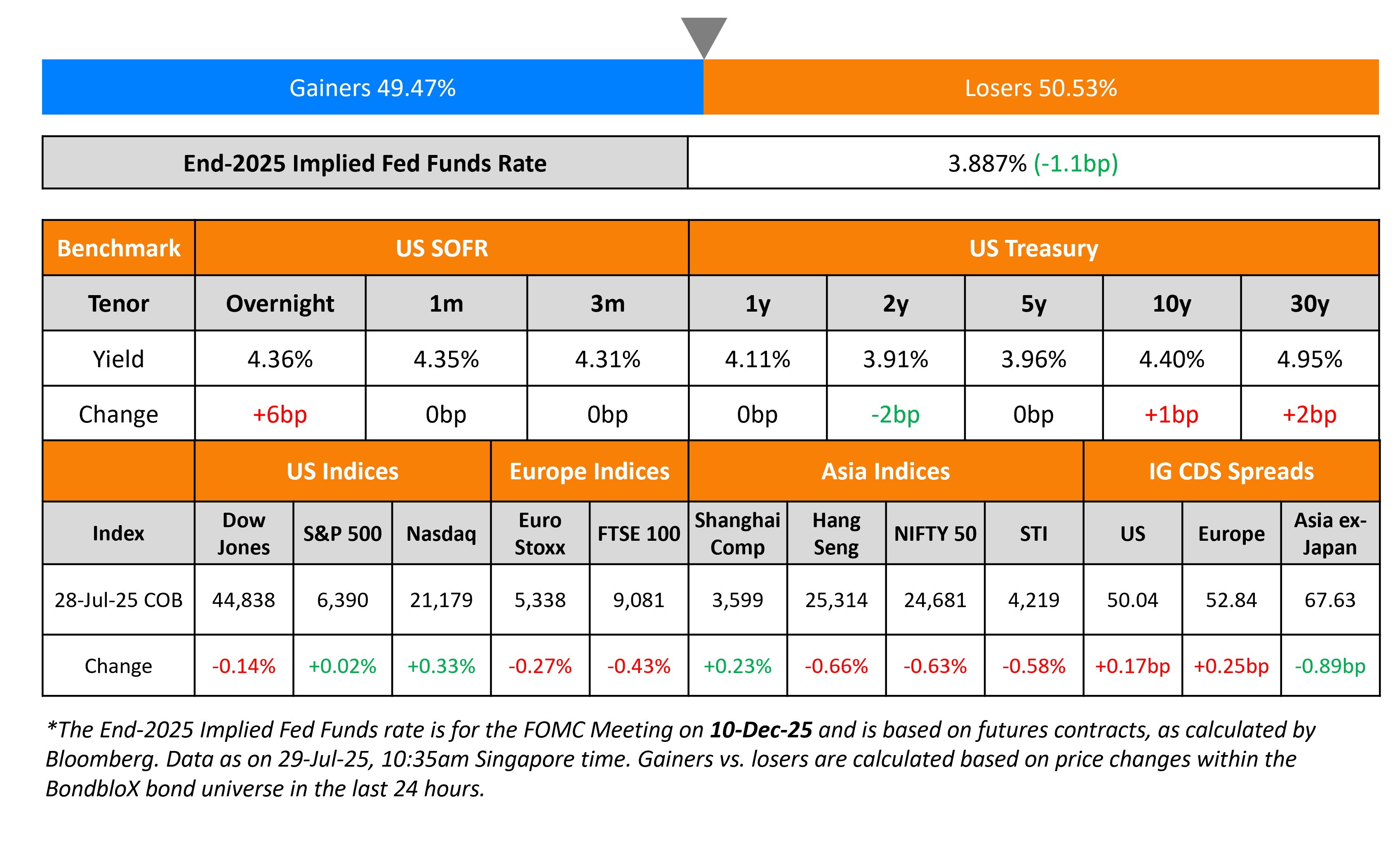Select the US SOFR header cell
This screenshot has height=847, width=1400.
[x=442, y=248]
